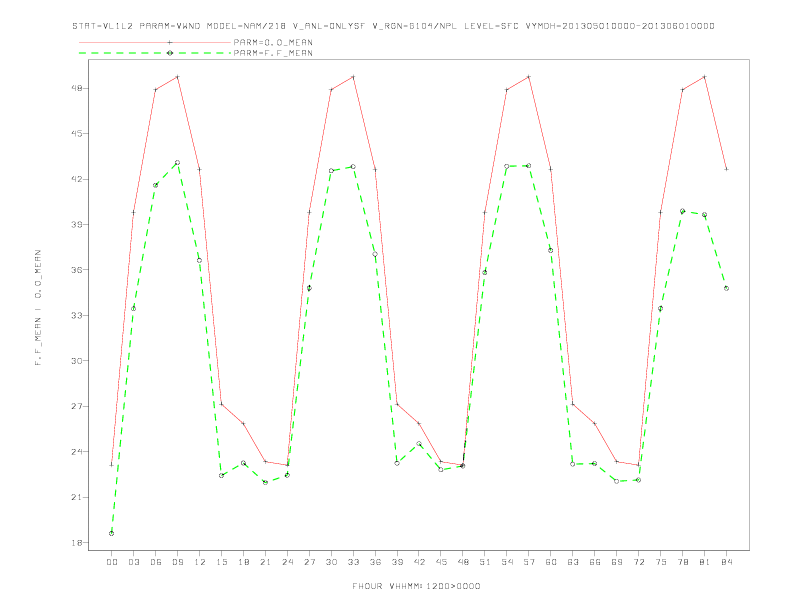Click the PARM=F.F_MEAN legend label
792x612 pixels.
tap(273, 53)
